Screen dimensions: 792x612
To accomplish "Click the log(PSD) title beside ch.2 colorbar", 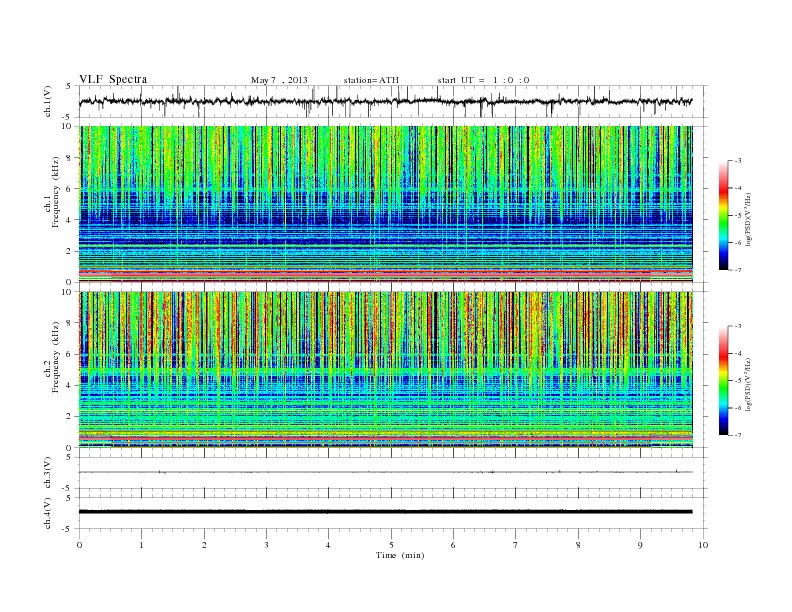I will coord(749,384).
